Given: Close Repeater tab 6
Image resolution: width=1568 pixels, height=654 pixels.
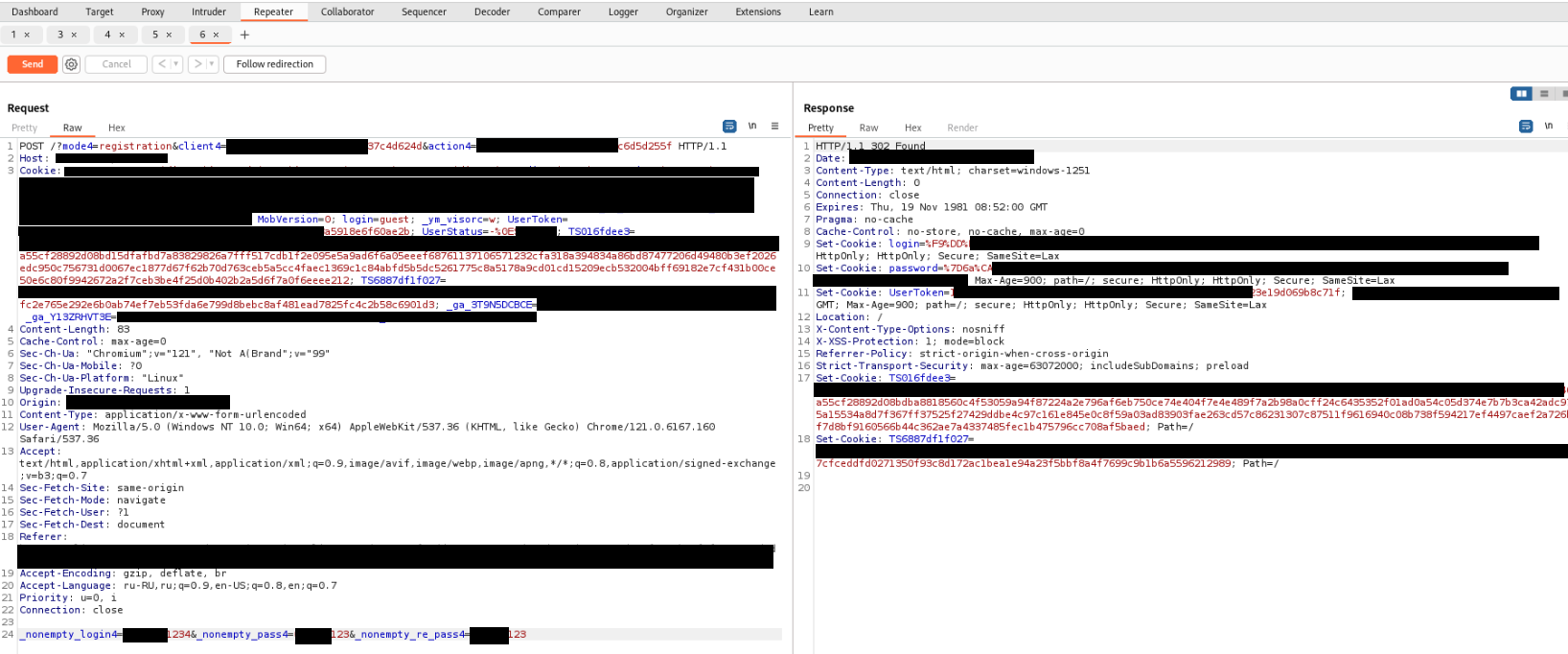Looking at the screenshot, I should [216, 35].
